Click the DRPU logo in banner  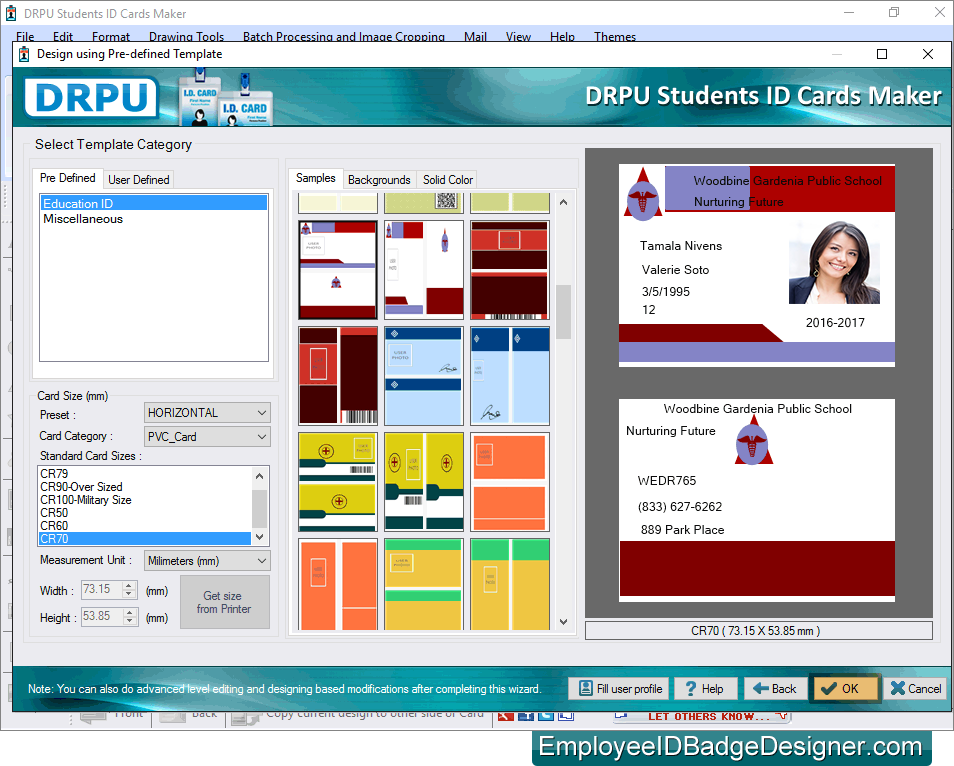pos(91,97)
